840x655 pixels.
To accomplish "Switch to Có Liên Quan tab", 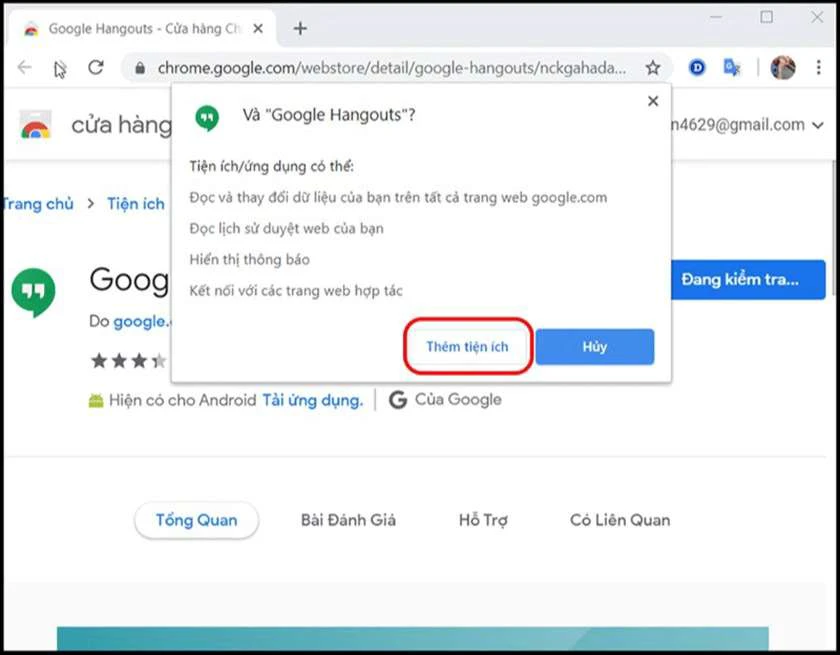I will coord(620,520).
